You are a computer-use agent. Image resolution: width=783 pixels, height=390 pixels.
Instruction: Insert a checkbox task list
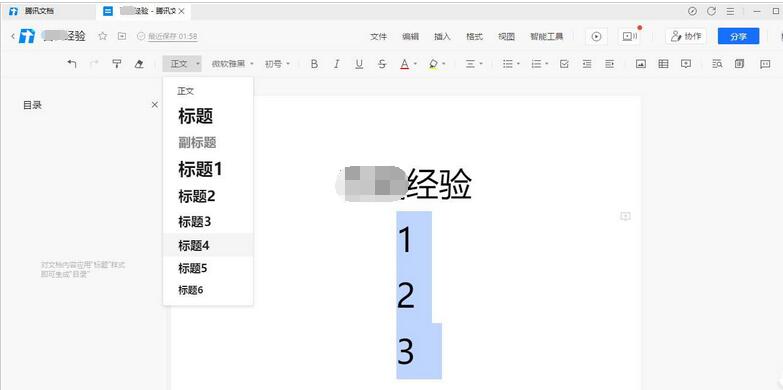[x=564, y=64]
